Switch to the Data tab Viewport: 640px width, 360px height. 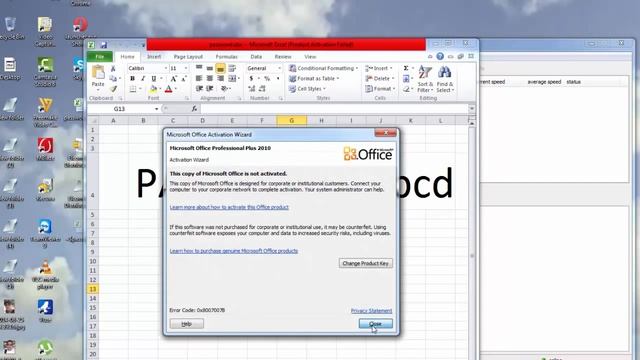(256, 57)
